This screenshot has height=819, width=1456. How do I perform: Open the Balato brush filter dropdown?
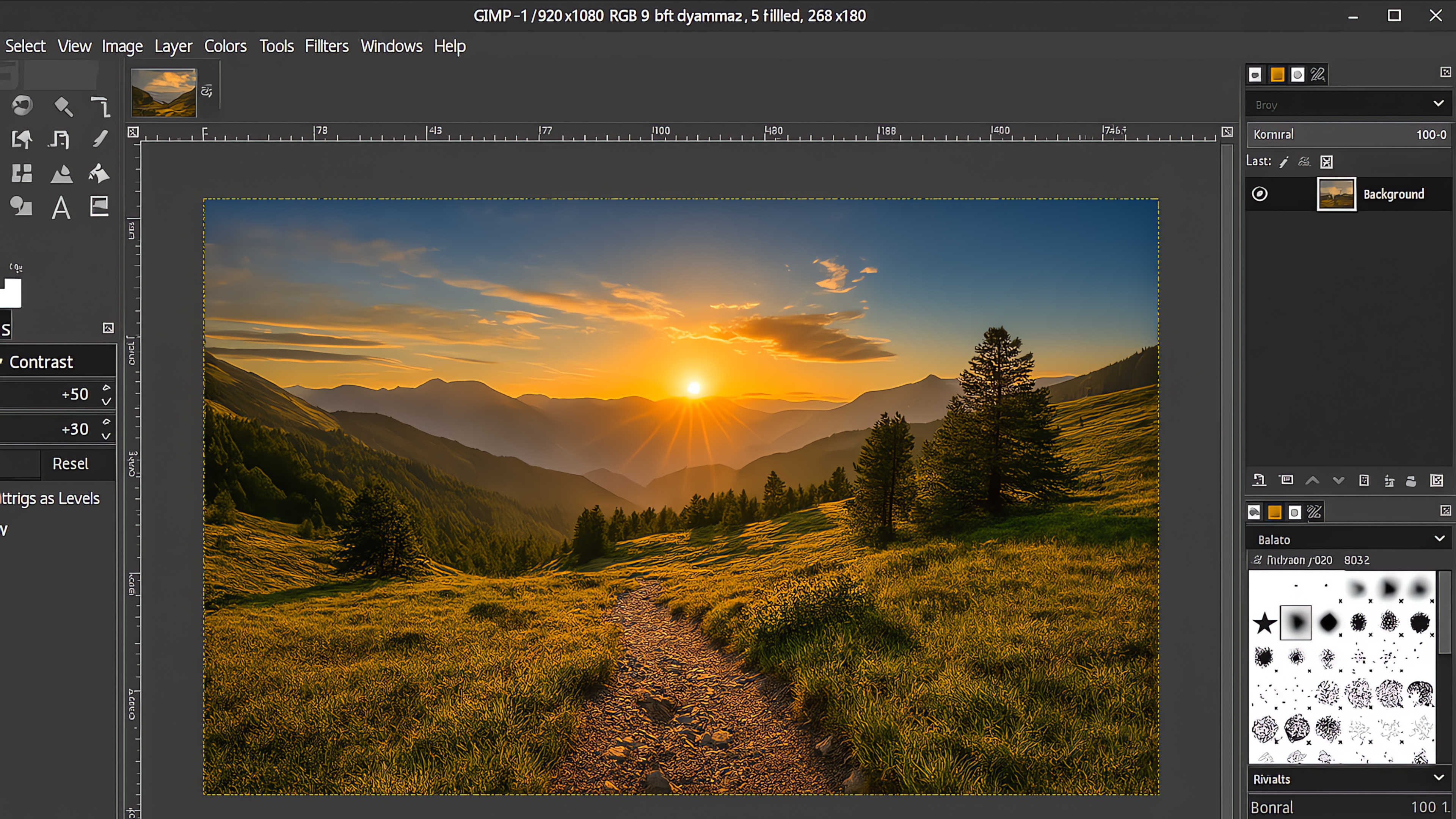tap(1348, 539)
